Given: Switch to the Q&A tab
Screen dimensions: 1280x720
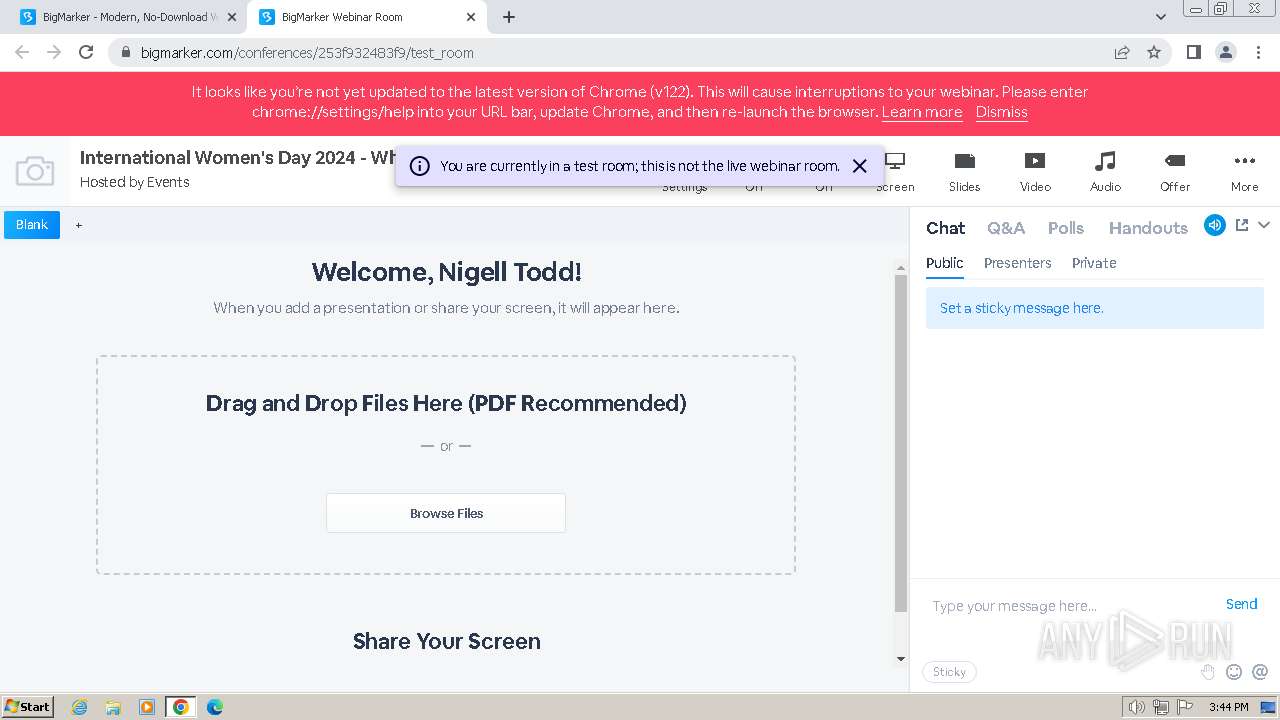Looking at the screenshot, I should tap(1006, 228).
